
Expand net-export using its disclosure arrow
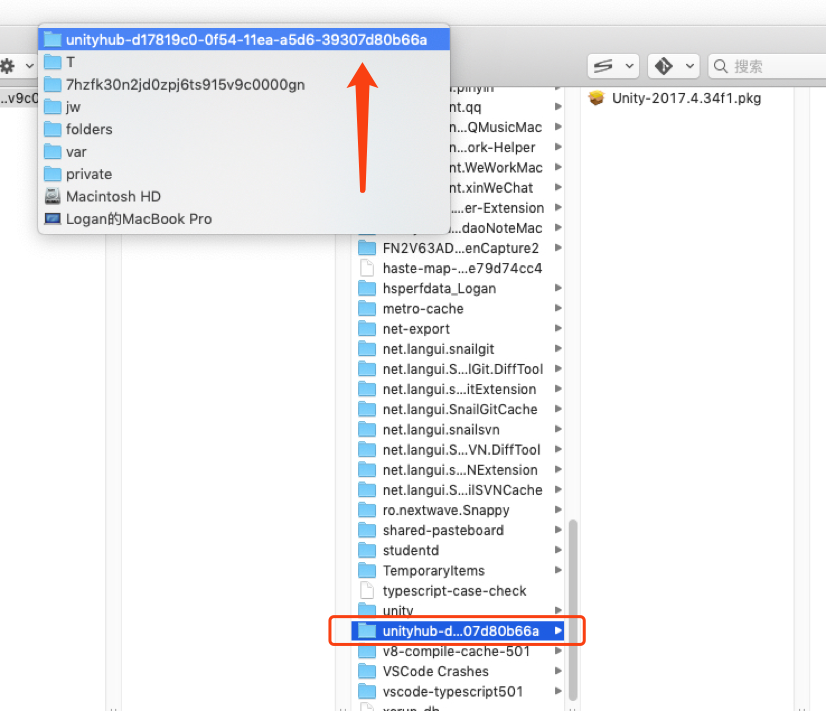click(558, 329)
